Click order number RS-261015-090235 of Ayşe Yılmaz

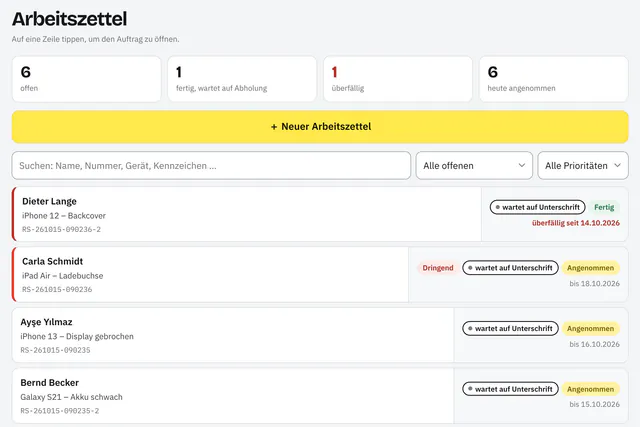coord(56,350)
